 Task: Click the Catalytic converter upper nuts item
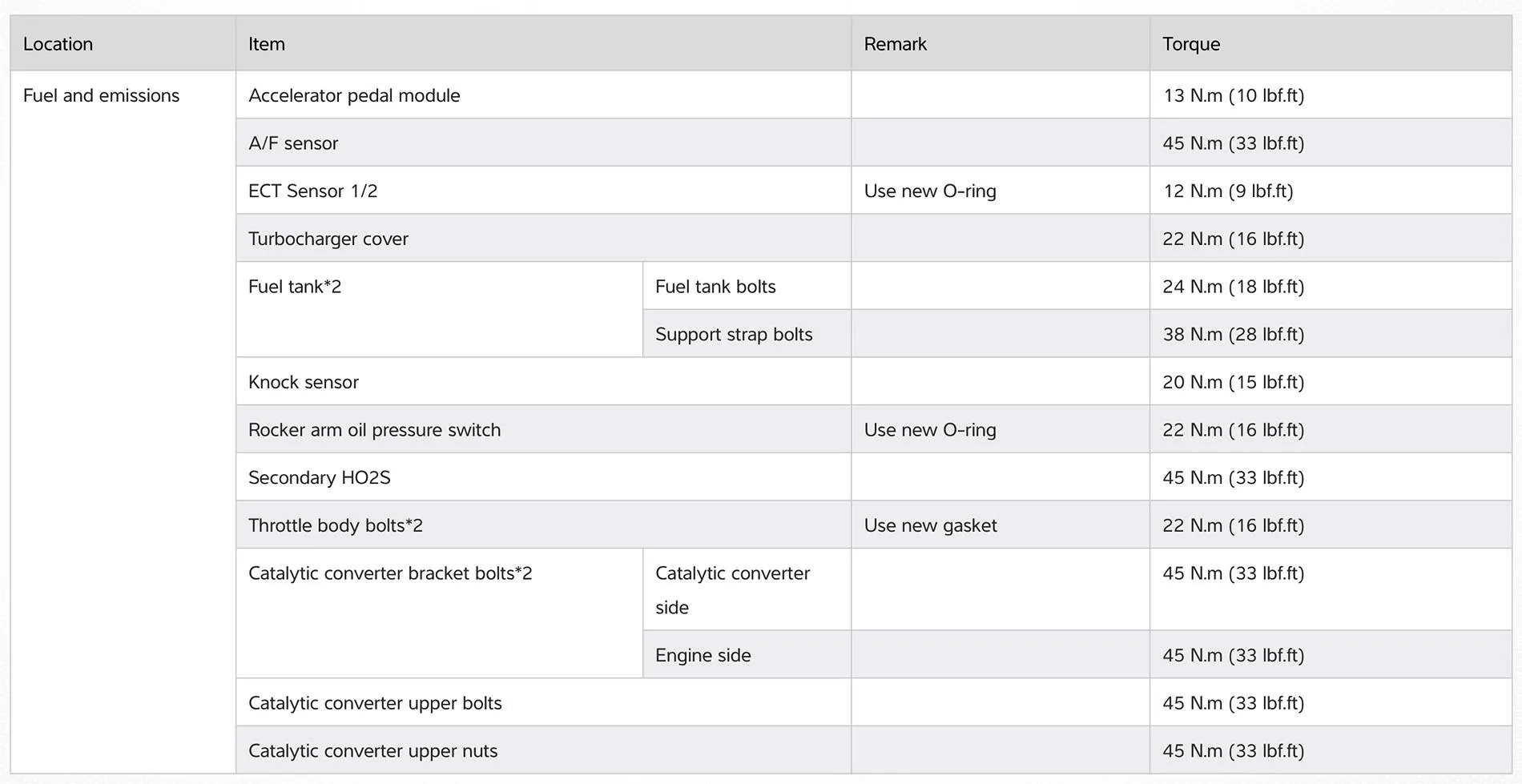coord(372,751)
